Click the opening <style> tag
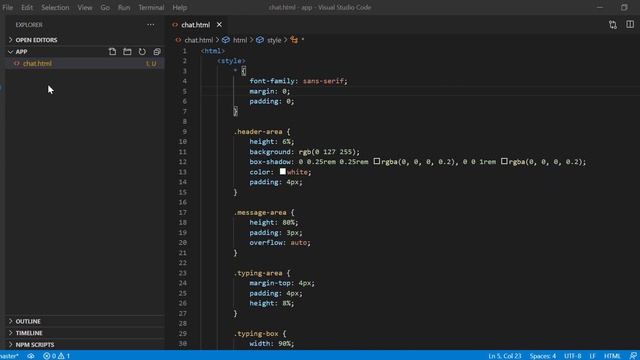This screenshot has height=360, width=640. (x=231, y=61)
